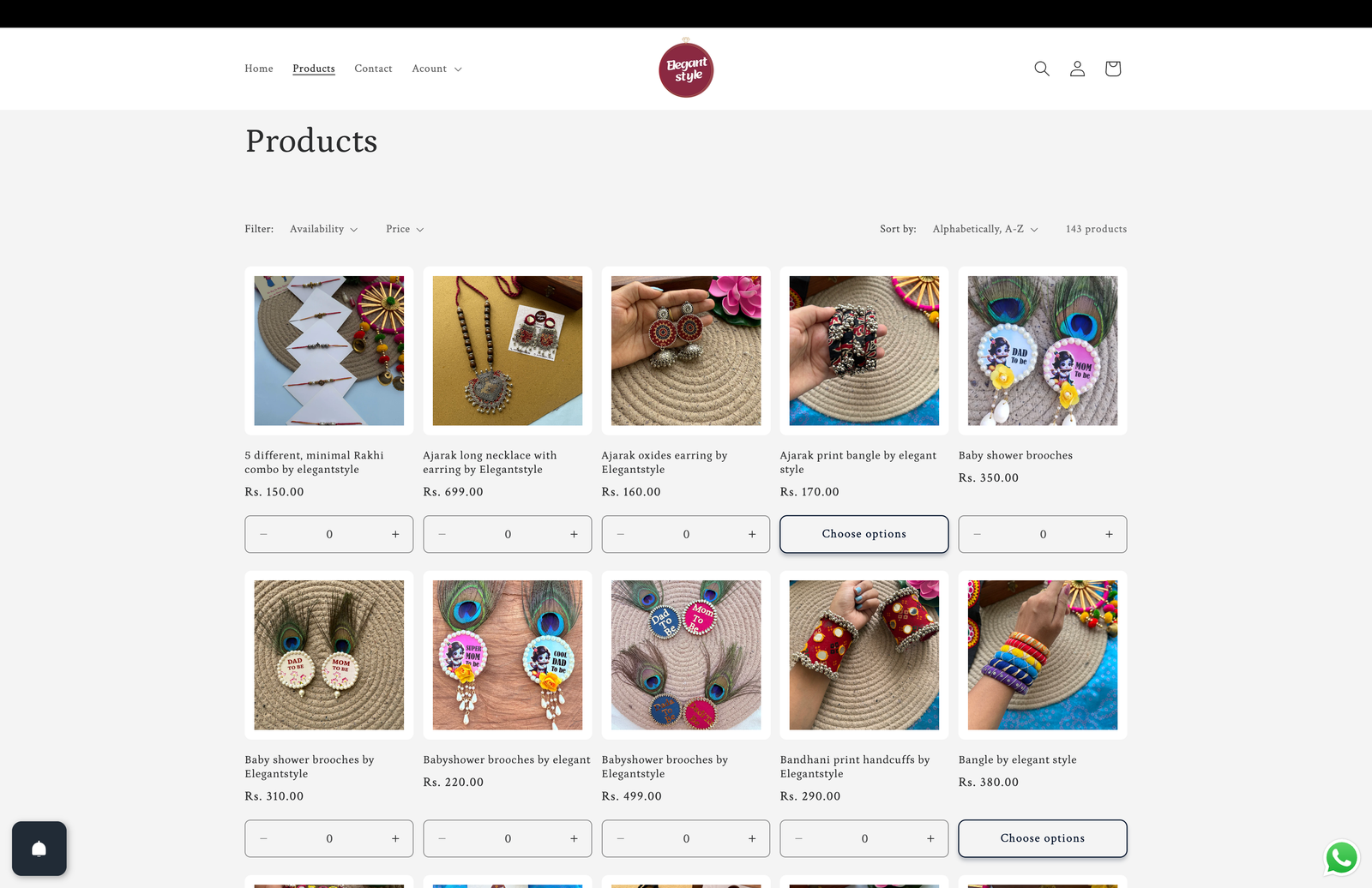
Task: Decrease quantity for 5 different minimal Rakhi combo
Action: 263,534
